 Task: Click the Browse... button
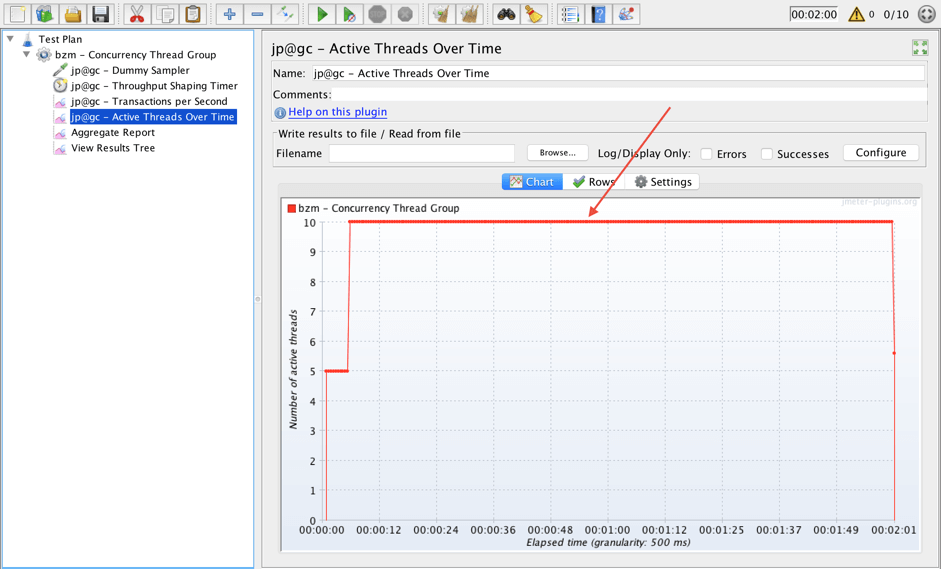[558, 153]
